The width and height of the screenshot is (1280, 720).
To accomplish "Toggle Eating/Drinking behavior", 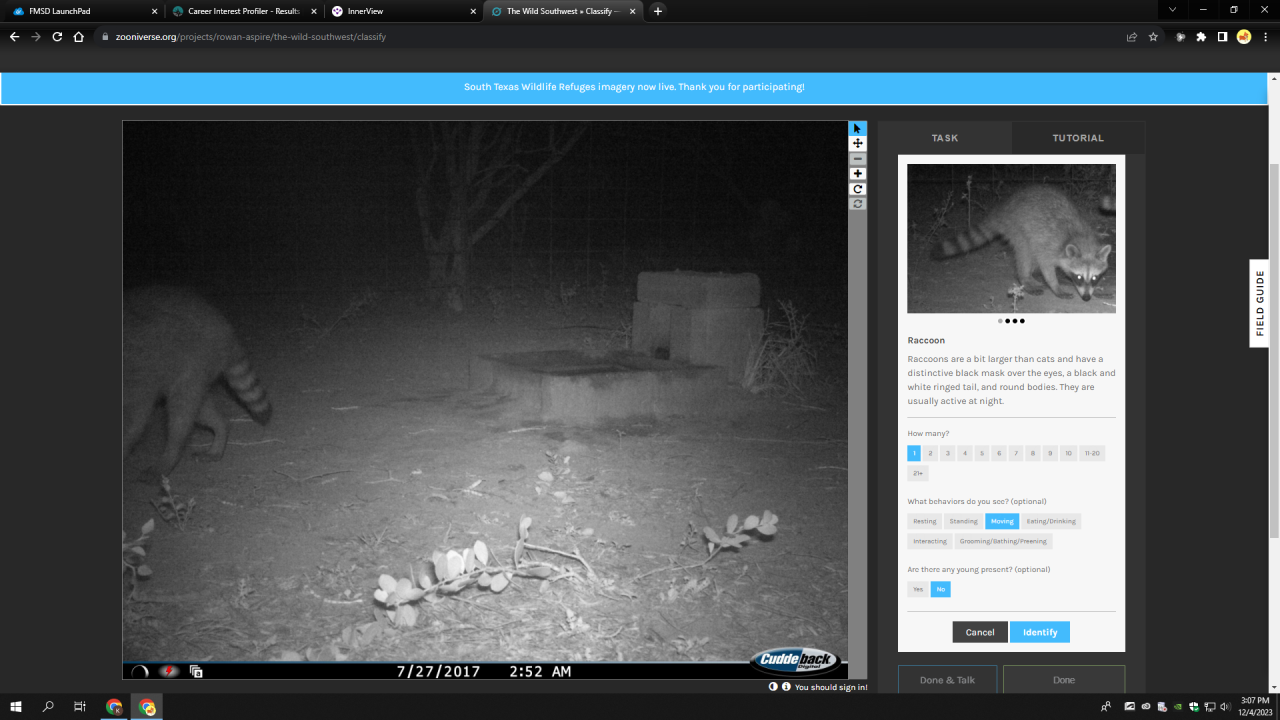I will coord(1051,521).
